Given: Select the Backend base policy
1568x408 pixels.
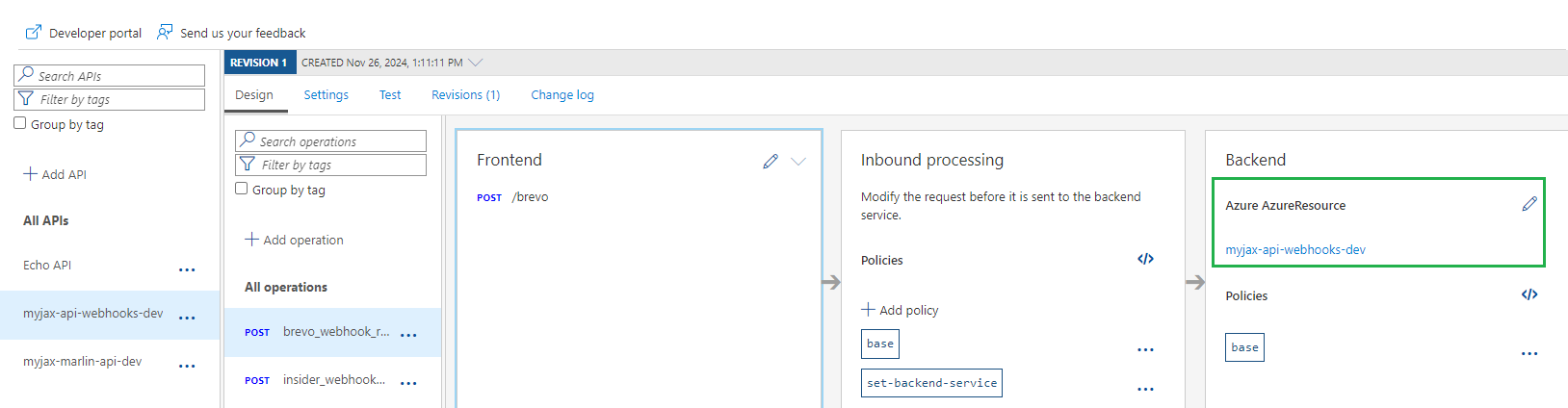Looking at the screenshot, I should coord(1244,347).
